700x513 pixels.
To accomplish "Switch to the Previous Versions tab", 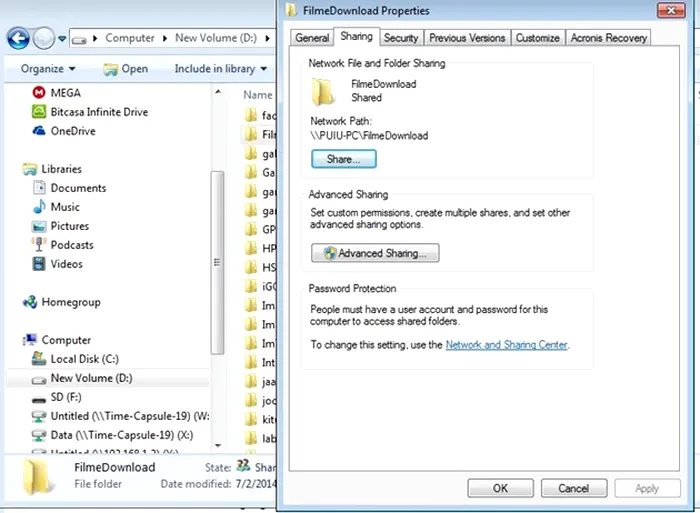I will pos(467,38).
